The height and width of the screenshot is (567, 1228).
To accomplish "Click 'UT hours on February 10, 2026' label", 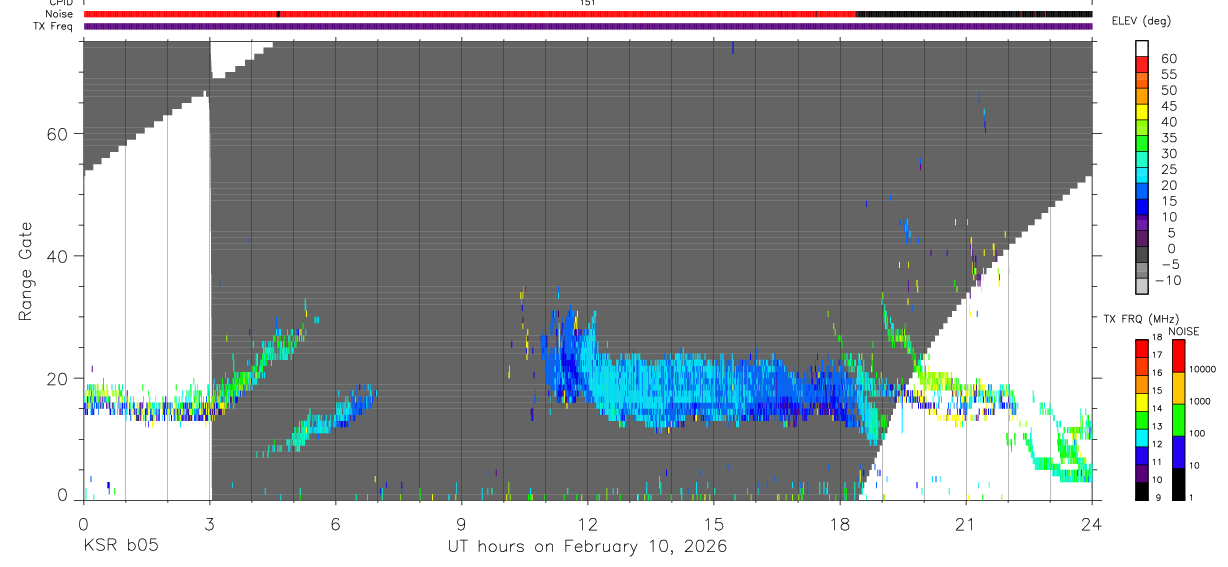I will pyautogui.click(x=587, y=547).
